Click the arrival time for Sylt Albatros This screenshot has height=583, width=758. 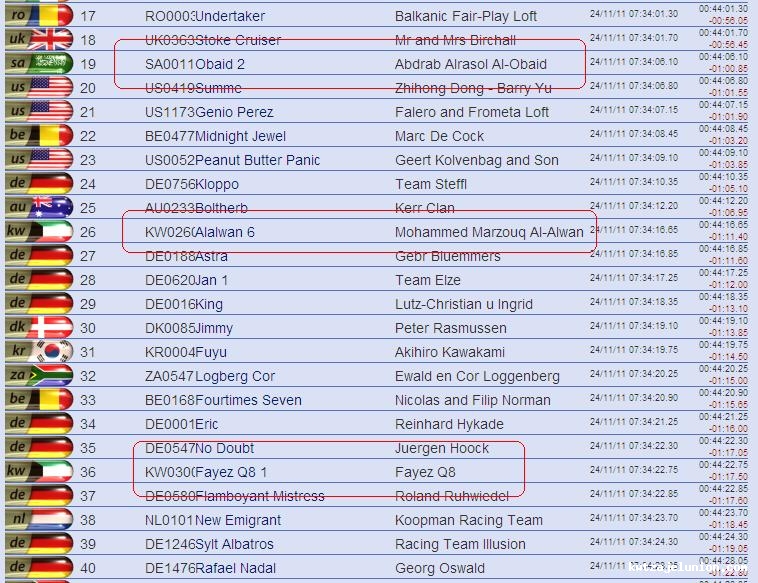click(x=633, y=544)
